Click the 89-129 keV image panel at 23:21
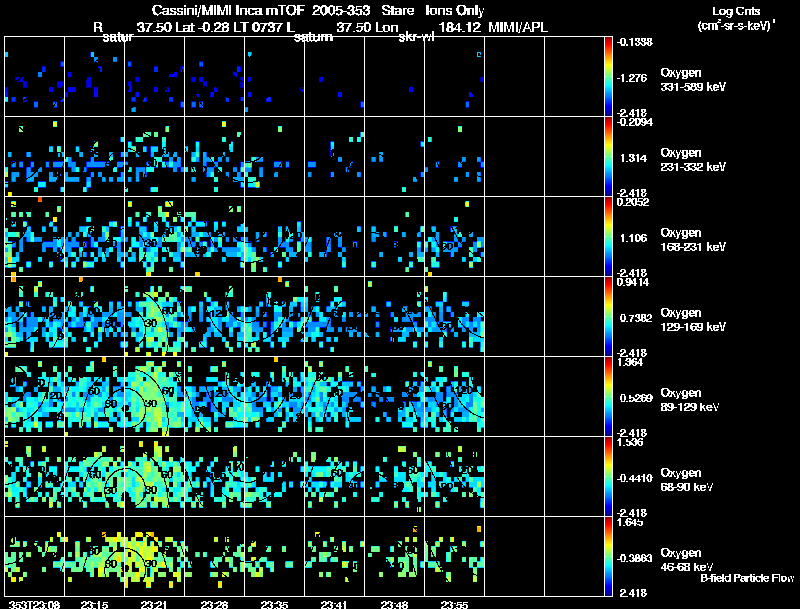 [155, 397]
